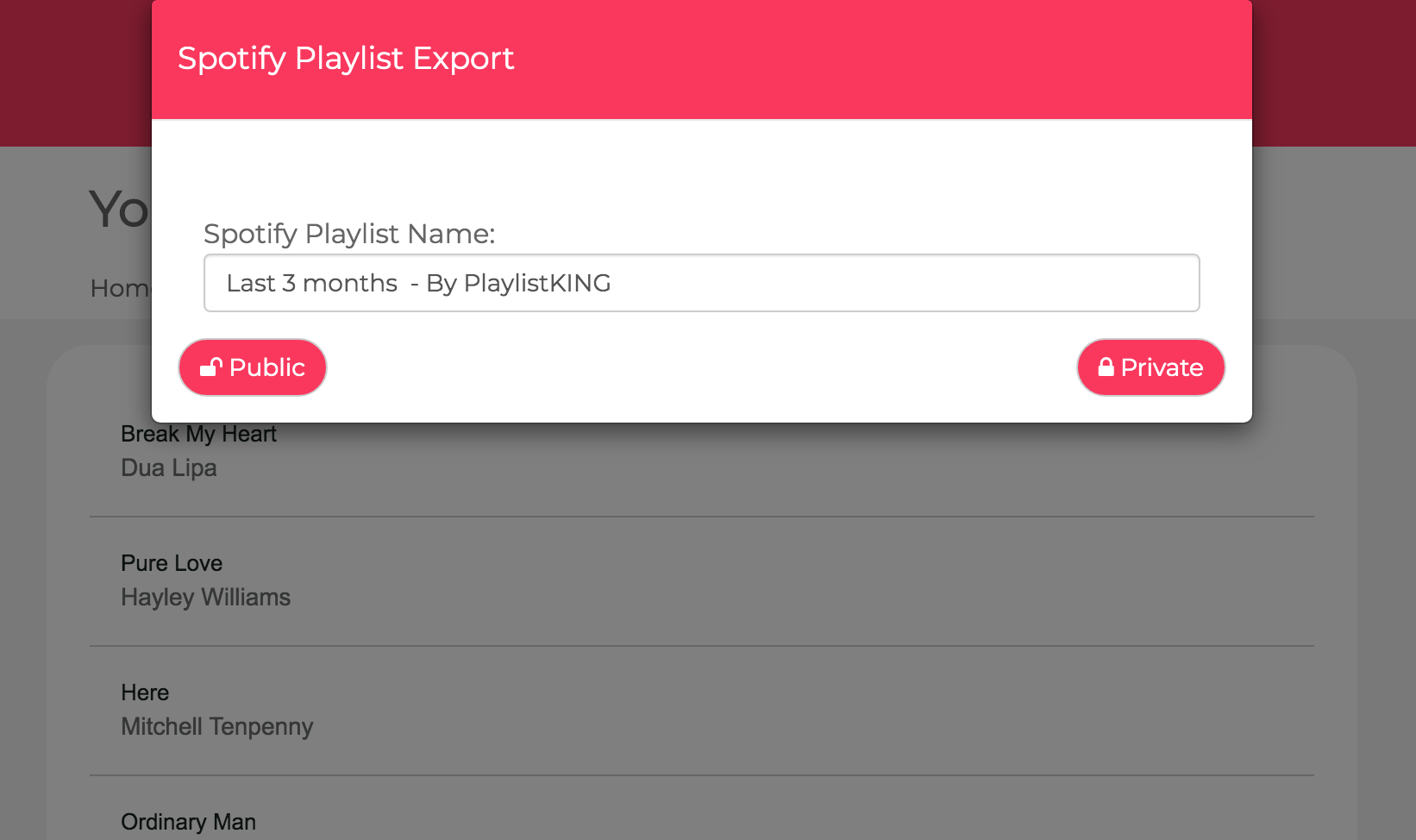Select the track "Break My Heart"
This screenshot has height=840, width=1416.
pos(197,434)
